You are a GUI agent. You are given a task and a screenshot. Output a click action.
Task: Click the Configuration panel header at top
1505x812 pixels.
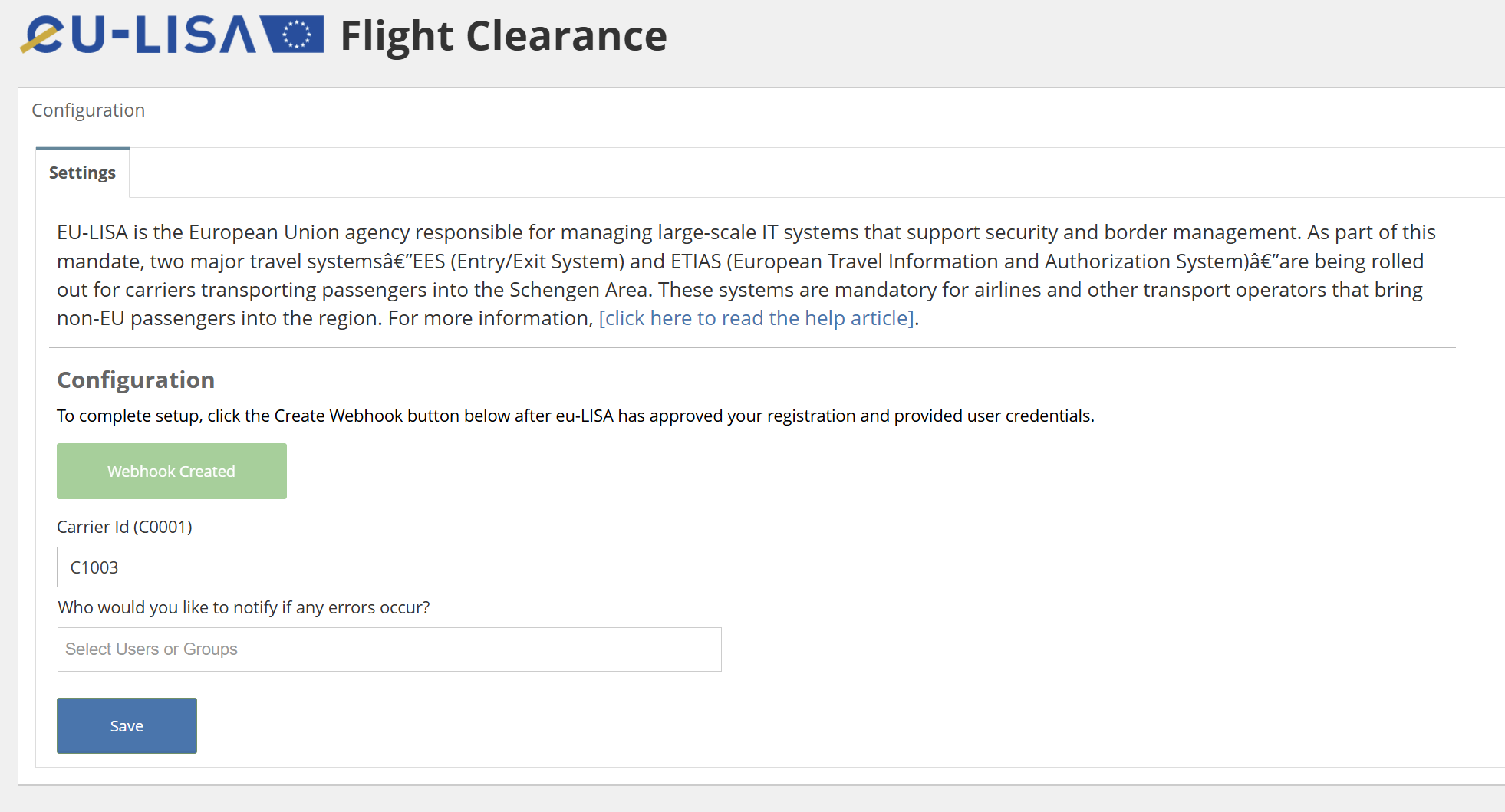(x=88, y=110)
